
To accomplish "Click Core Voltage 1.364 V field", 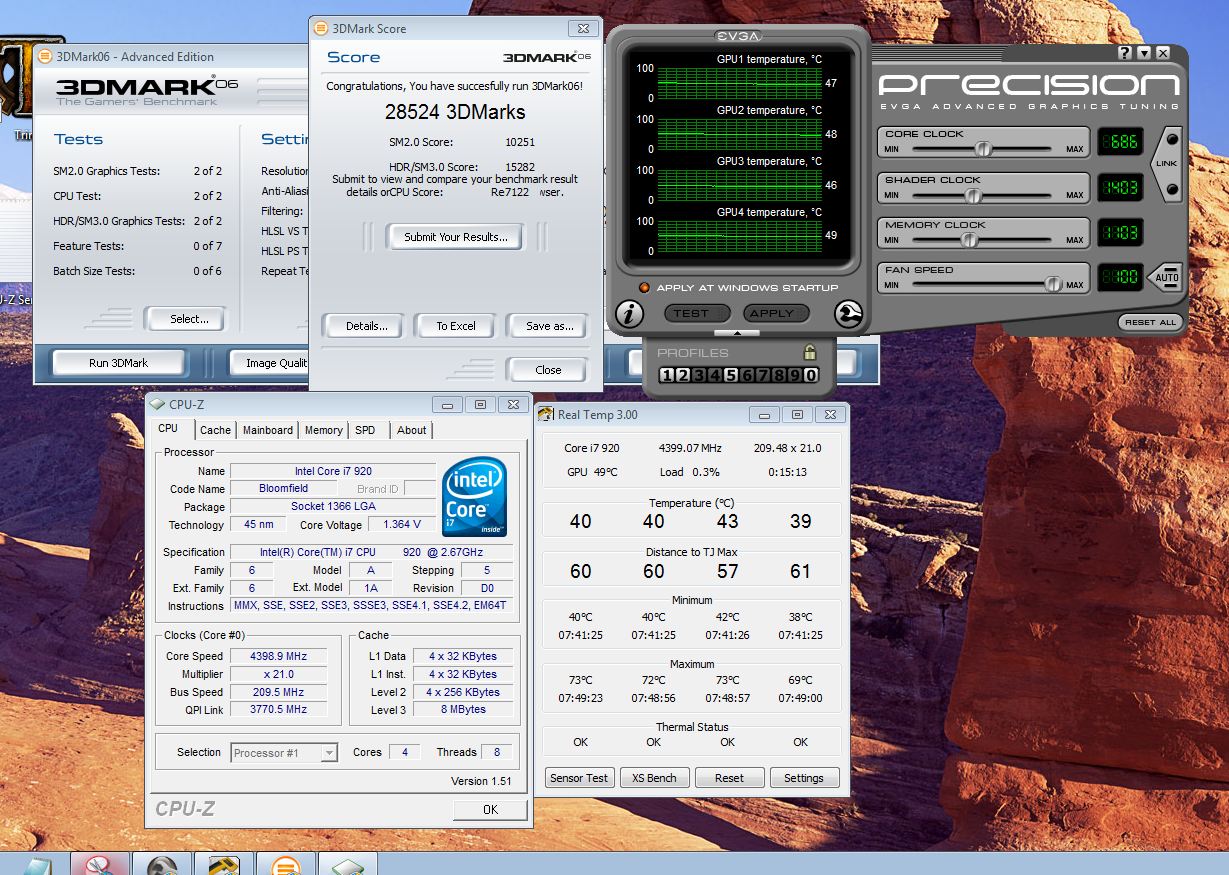I will [402, 524].
